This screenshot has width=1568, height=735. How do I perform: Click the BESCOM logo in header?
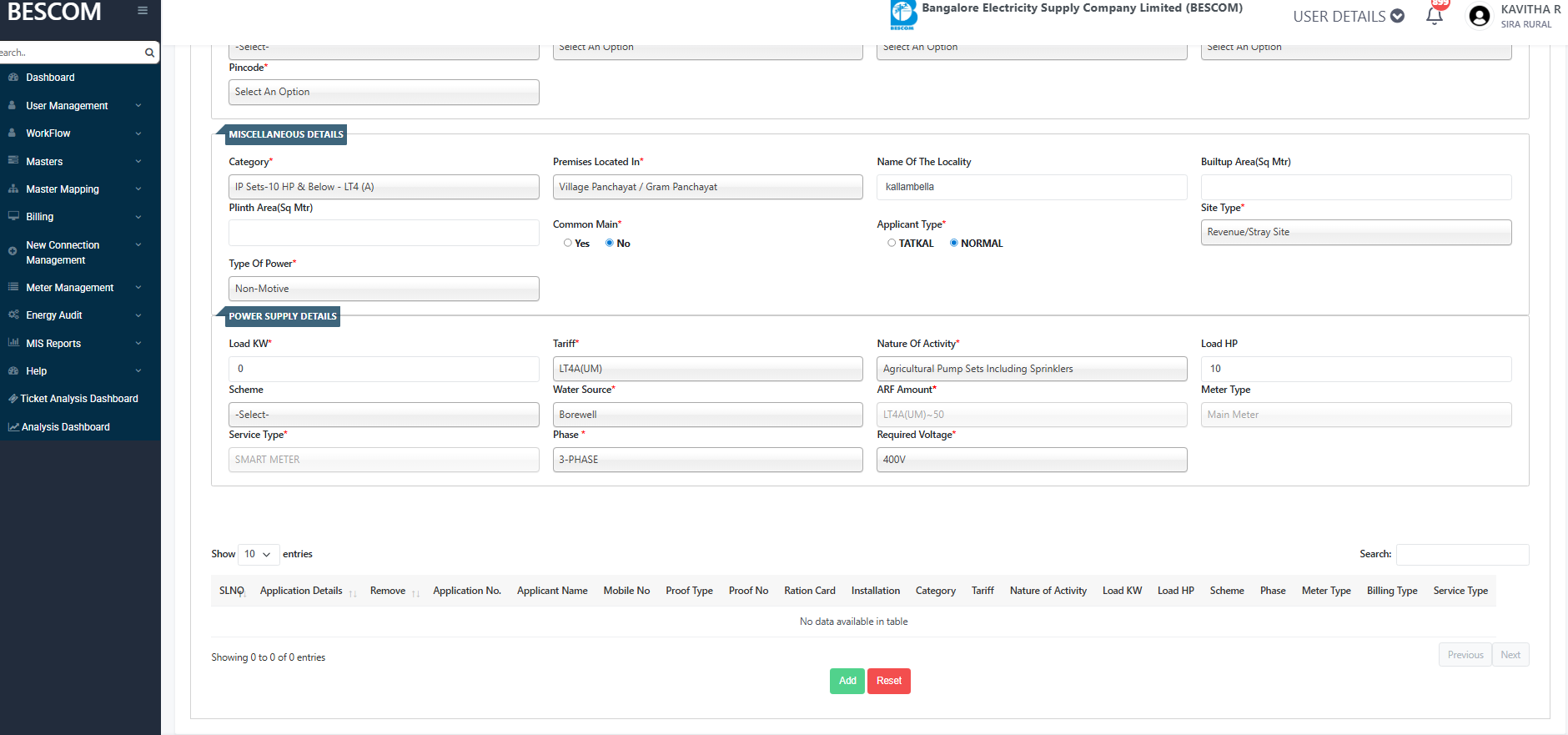click(903, 14)
